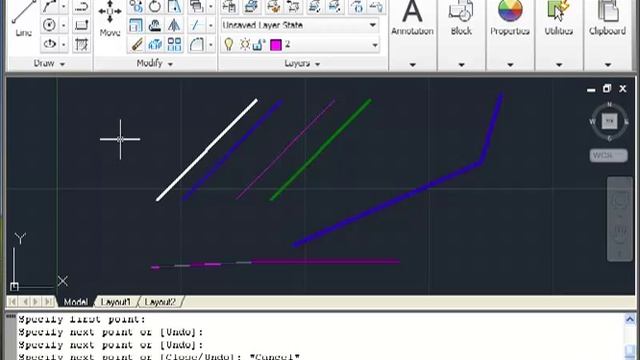The image size is (640, 360).
Task: Select the Ellipse tool
Action: [x=50, y=44]
